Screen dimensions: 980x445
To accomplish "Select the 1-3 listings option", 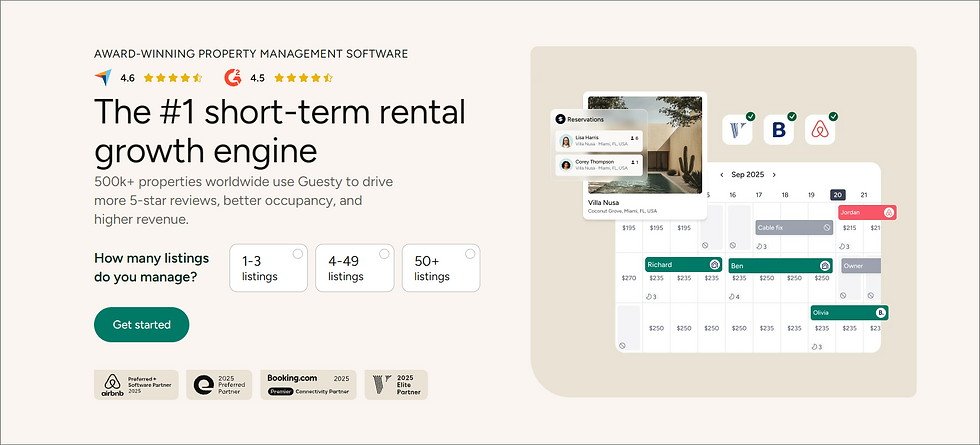I will (x=269, y=268).
